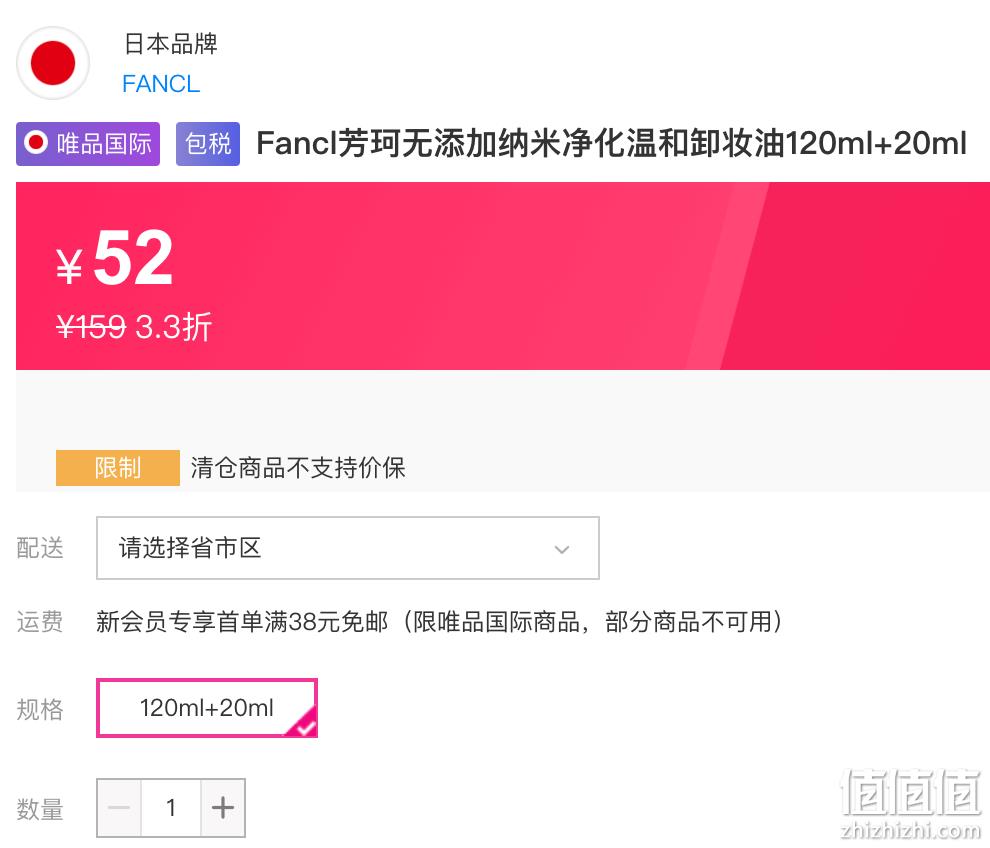Image resolution: width=990 pixels, height=848 pixels.
Task: Click the 唯品国际 purple badge
Action: [88, 144]
